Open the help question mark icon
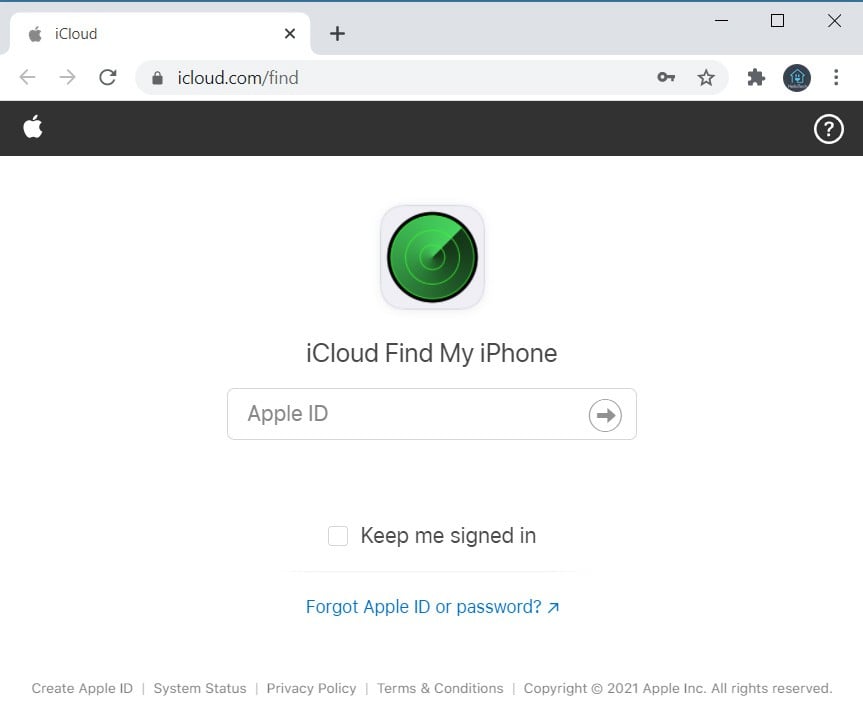Viewport: 863px width, 718px height. [x=828, y=129]
